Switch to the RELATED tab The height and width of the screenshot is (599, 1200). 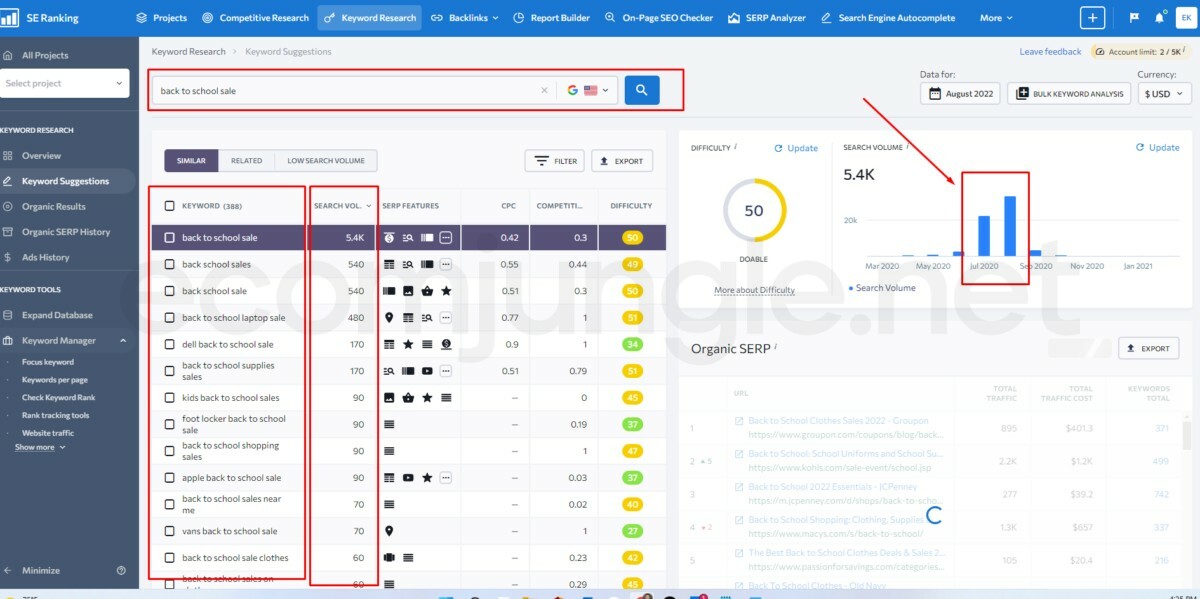pos(246,161)
